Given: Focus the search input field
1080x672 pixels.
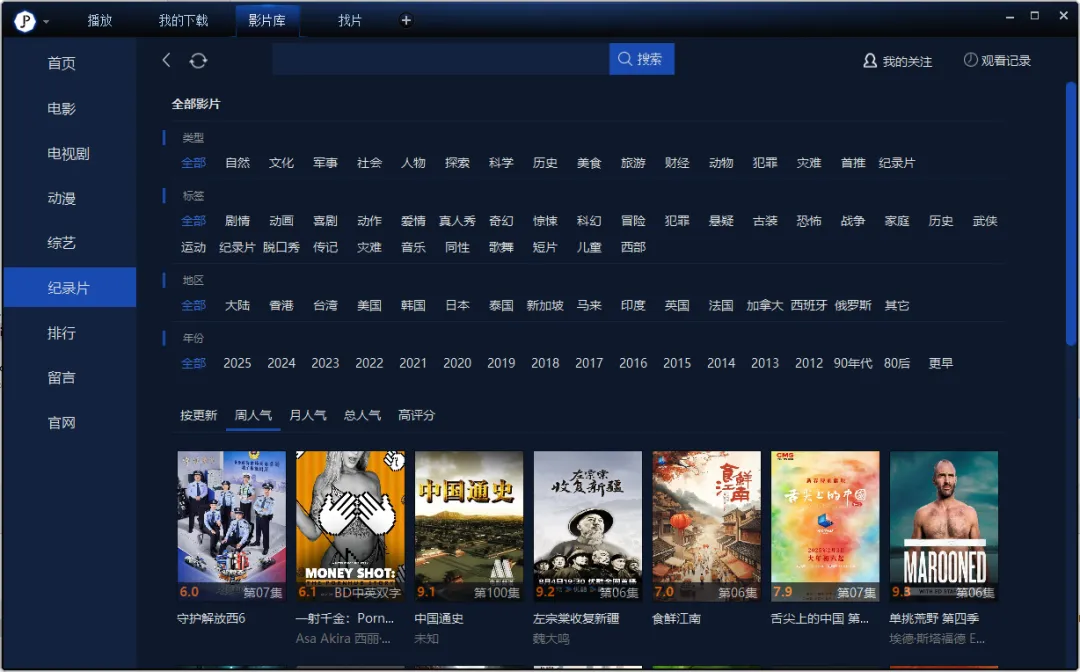Looking at the screenshot, I should [x=440, y=59].
